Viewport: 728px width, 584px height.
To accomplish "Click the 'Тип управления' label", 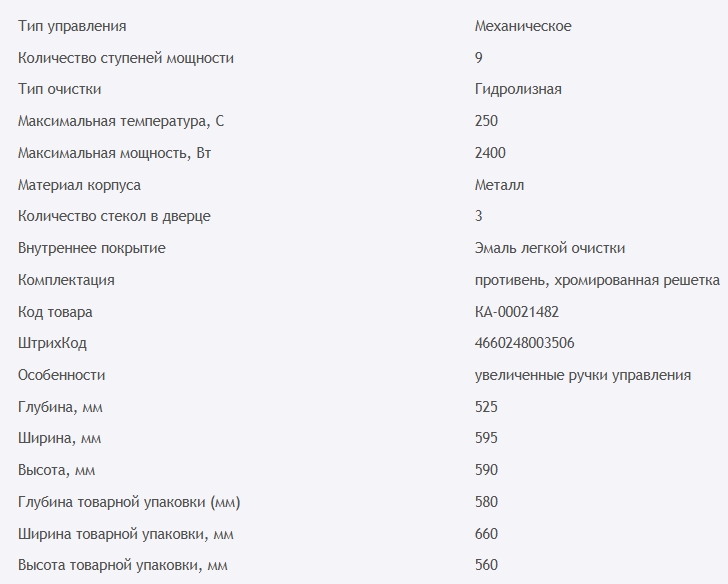I will [x=72, y=26].
